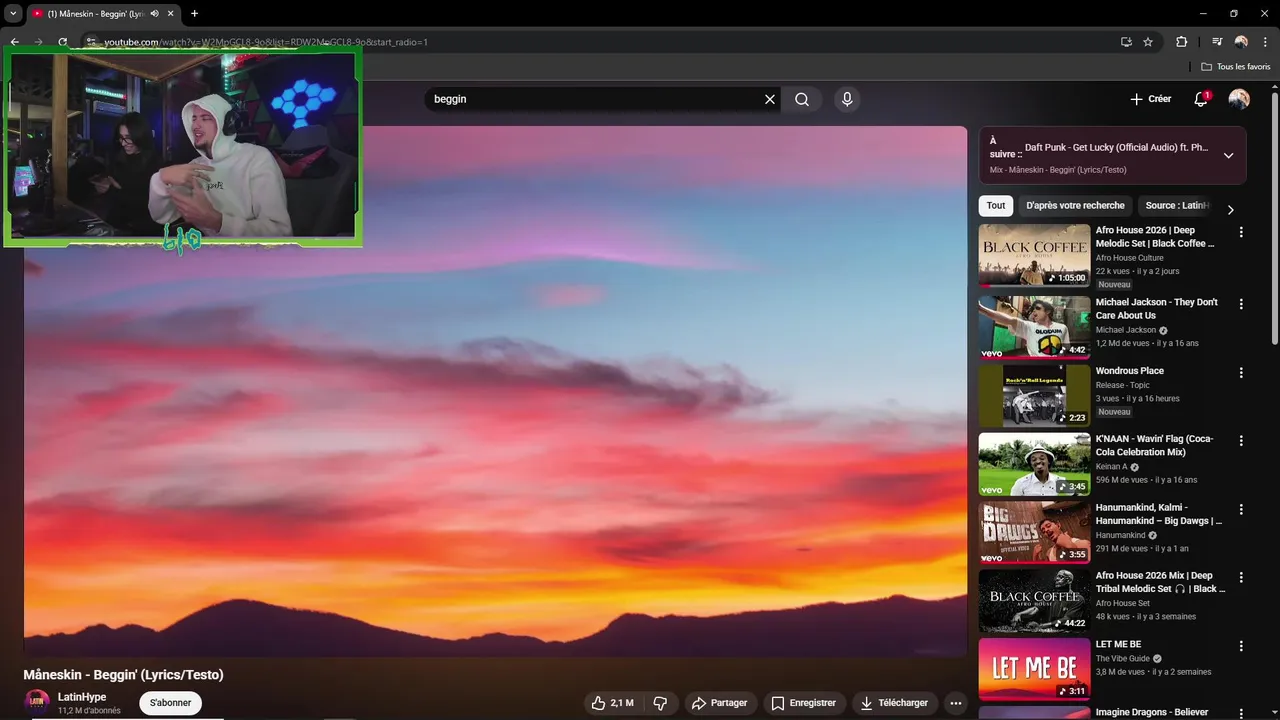Click the page vertical scrollbar
Screen dimensions: 1280x720
click(x=1274, y=220)
